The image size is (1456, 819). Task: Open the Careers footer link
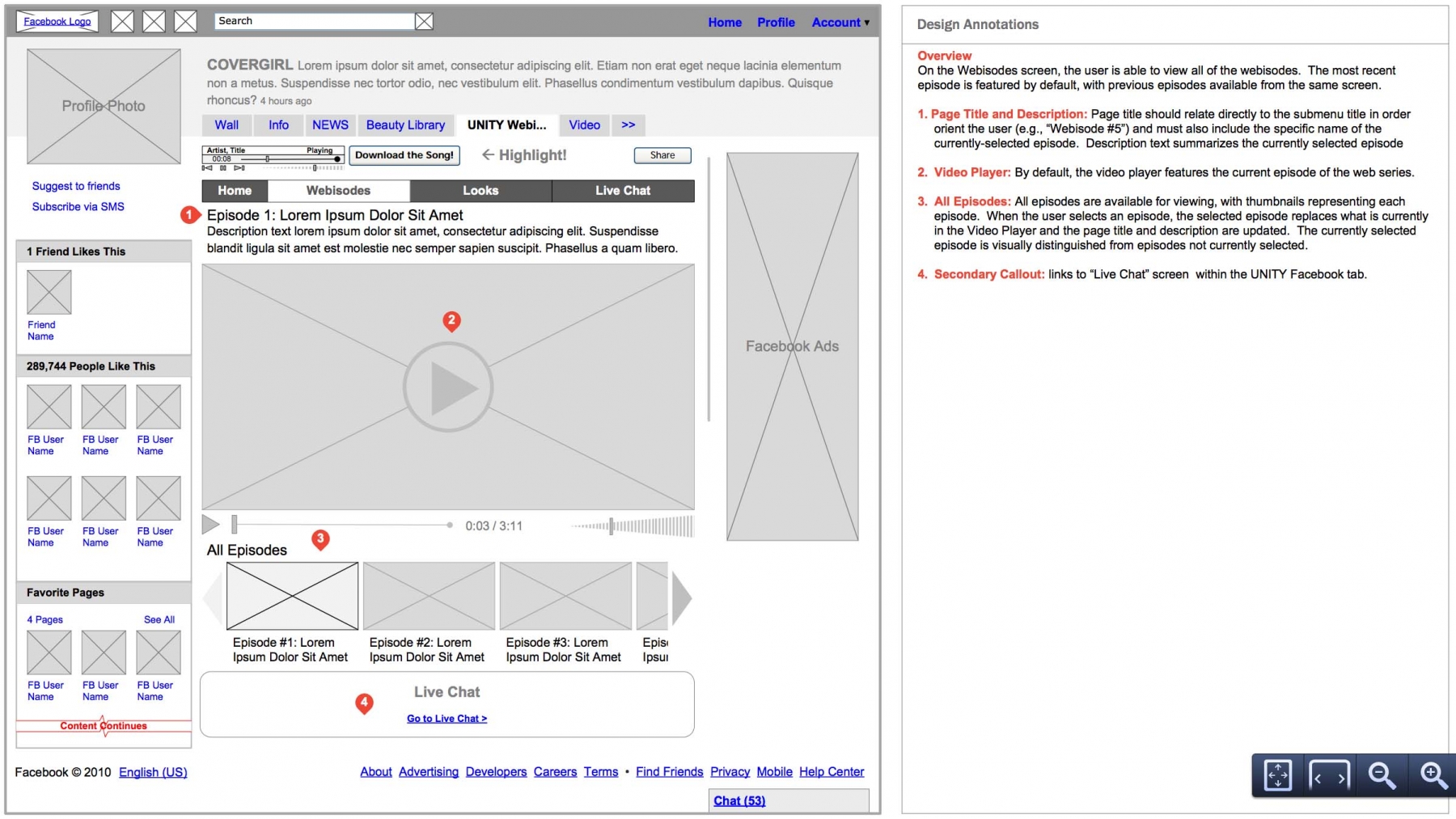(555, 772)
